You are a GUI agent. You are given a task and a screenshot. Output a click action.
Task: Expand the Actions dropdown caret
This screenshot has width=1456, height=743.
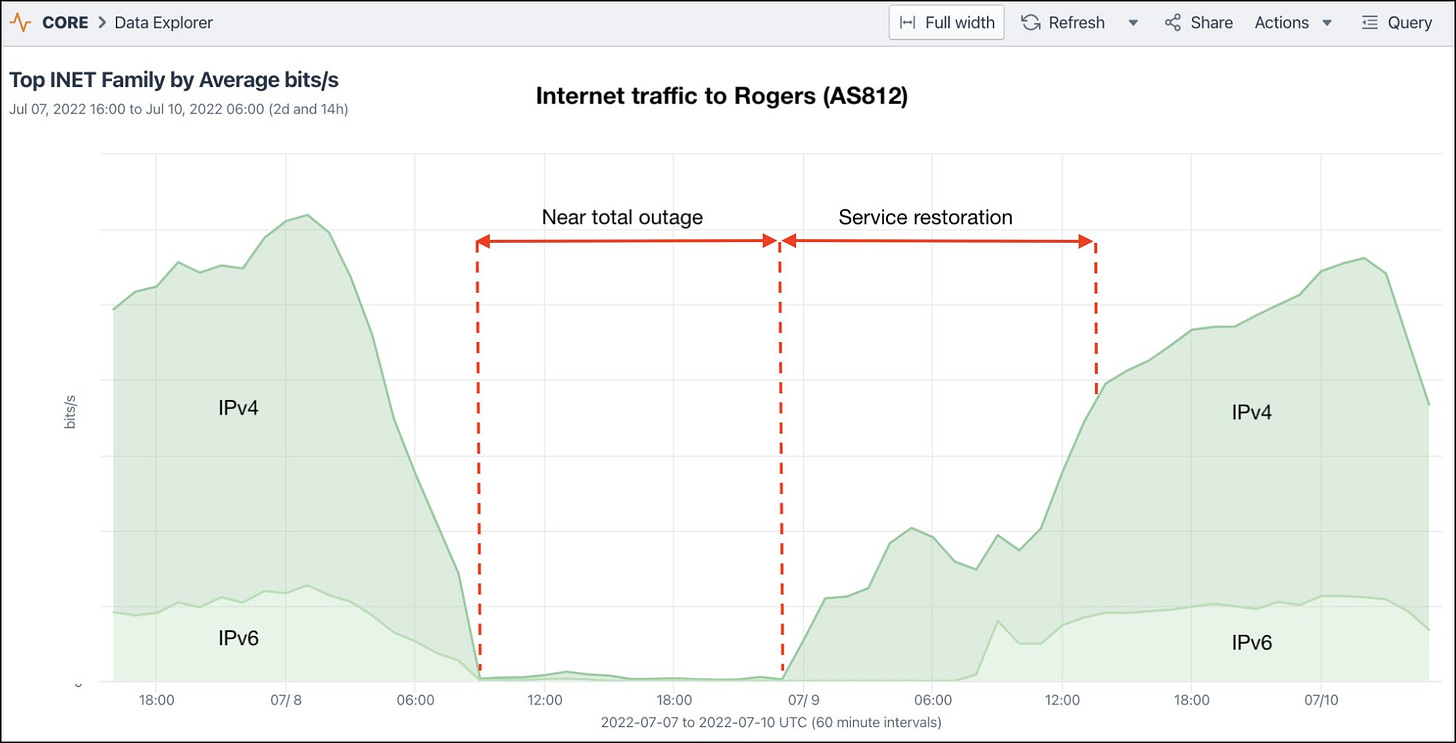click(x=1327, y=22)
